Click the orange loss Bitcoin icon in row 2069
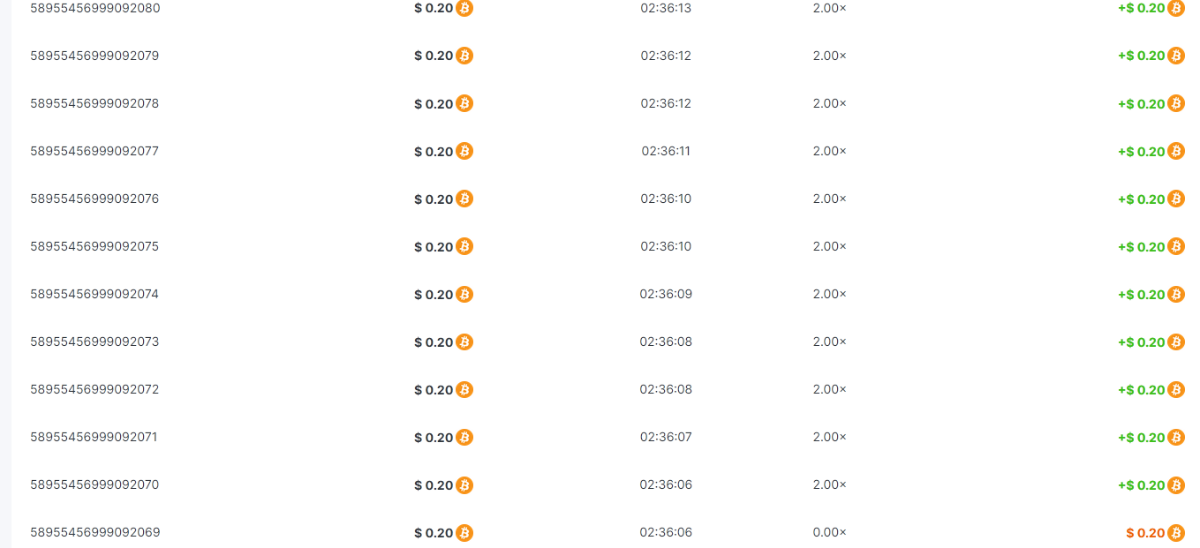Screen dimensions: 1200x548 click(x=1176, y=533)
